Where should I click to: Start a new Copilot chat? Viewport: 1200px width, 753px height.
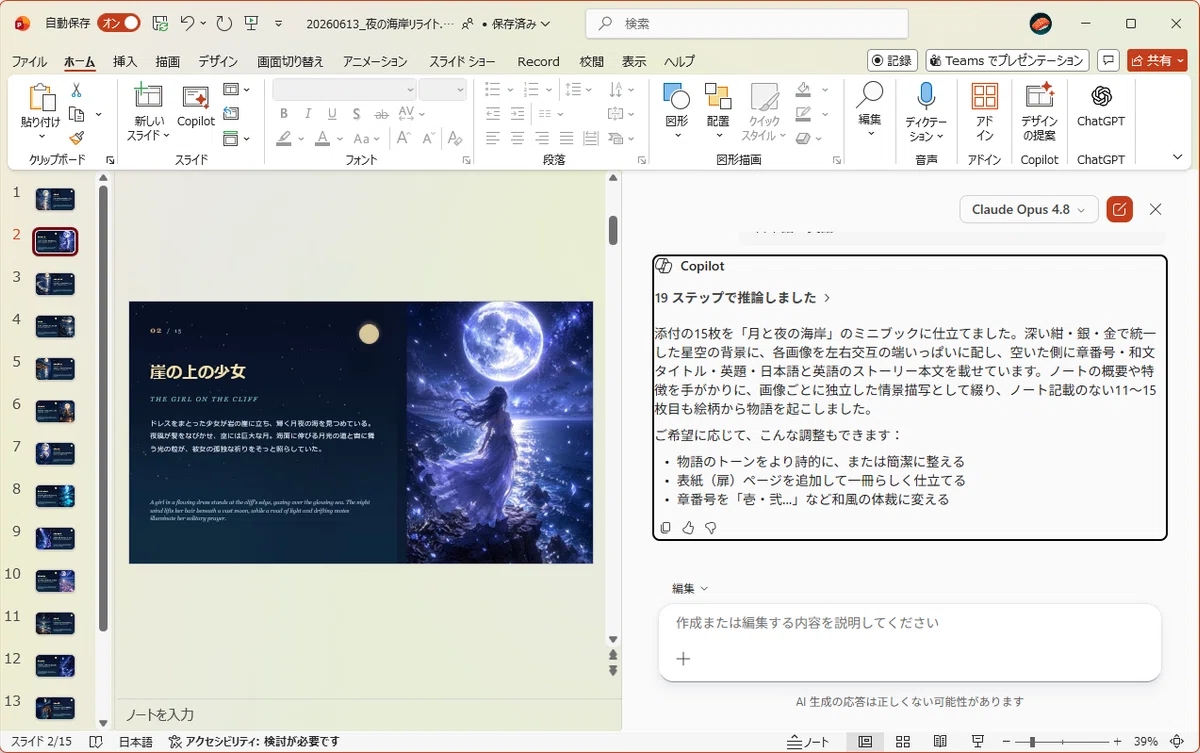[1120, 209]
